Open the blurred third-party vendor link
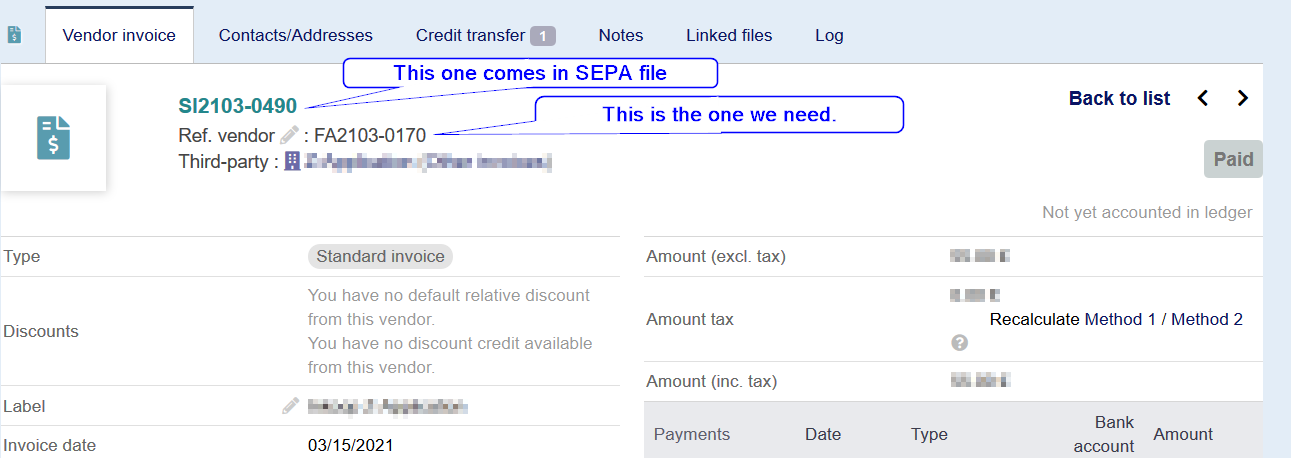The image size is (1291, 458). coord(428,161)
